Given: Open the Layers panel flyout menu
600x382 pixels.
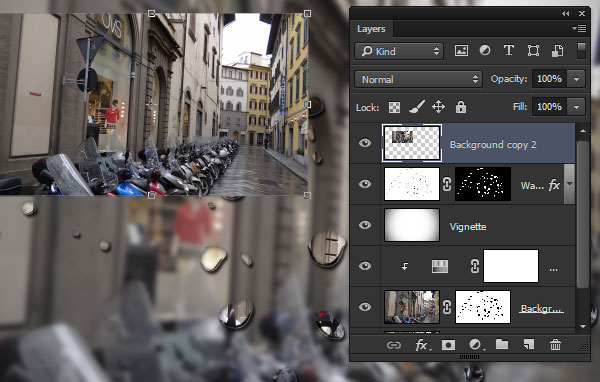Looking at the screenshot, I should [579, 28].
